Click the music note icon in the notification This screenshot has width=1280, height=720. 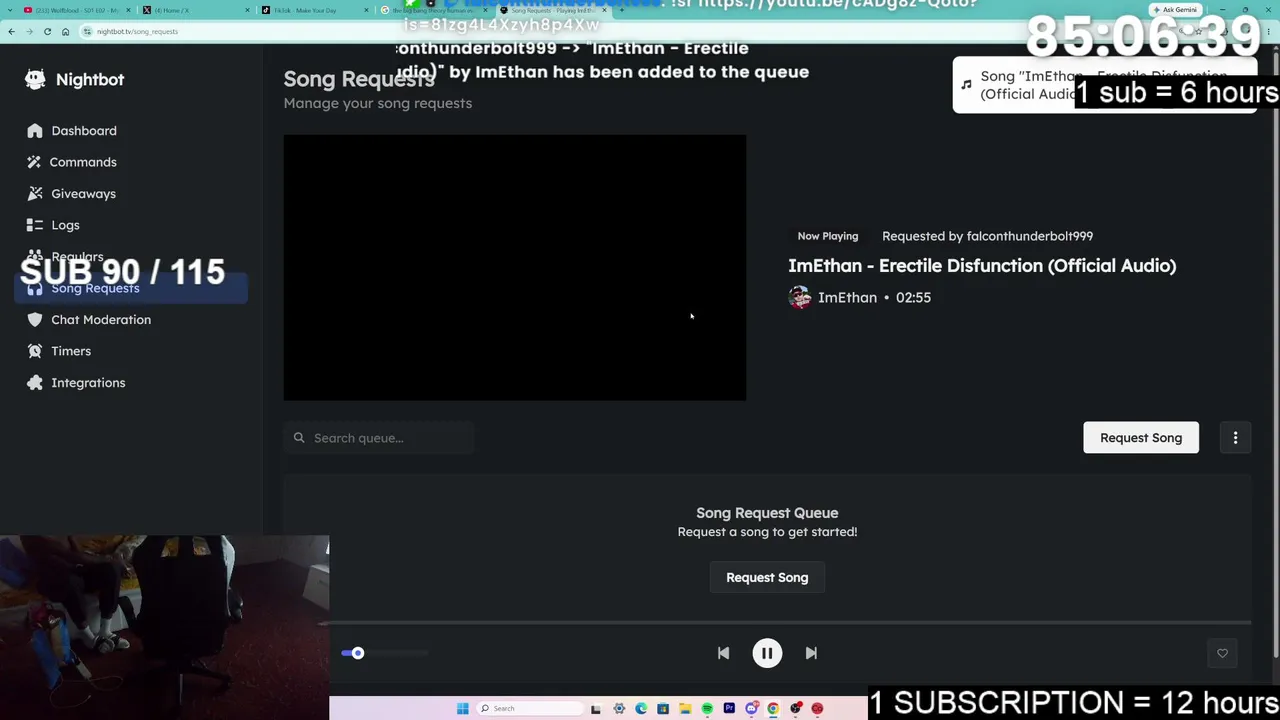966,85
